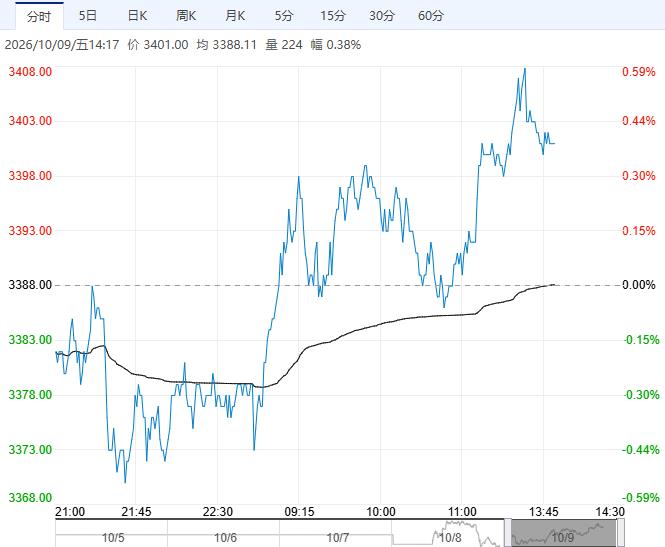Click the -0.44% green percent label
Image resolution: width=665 pixels, height=547 pixels.
(x=641, y=449)
